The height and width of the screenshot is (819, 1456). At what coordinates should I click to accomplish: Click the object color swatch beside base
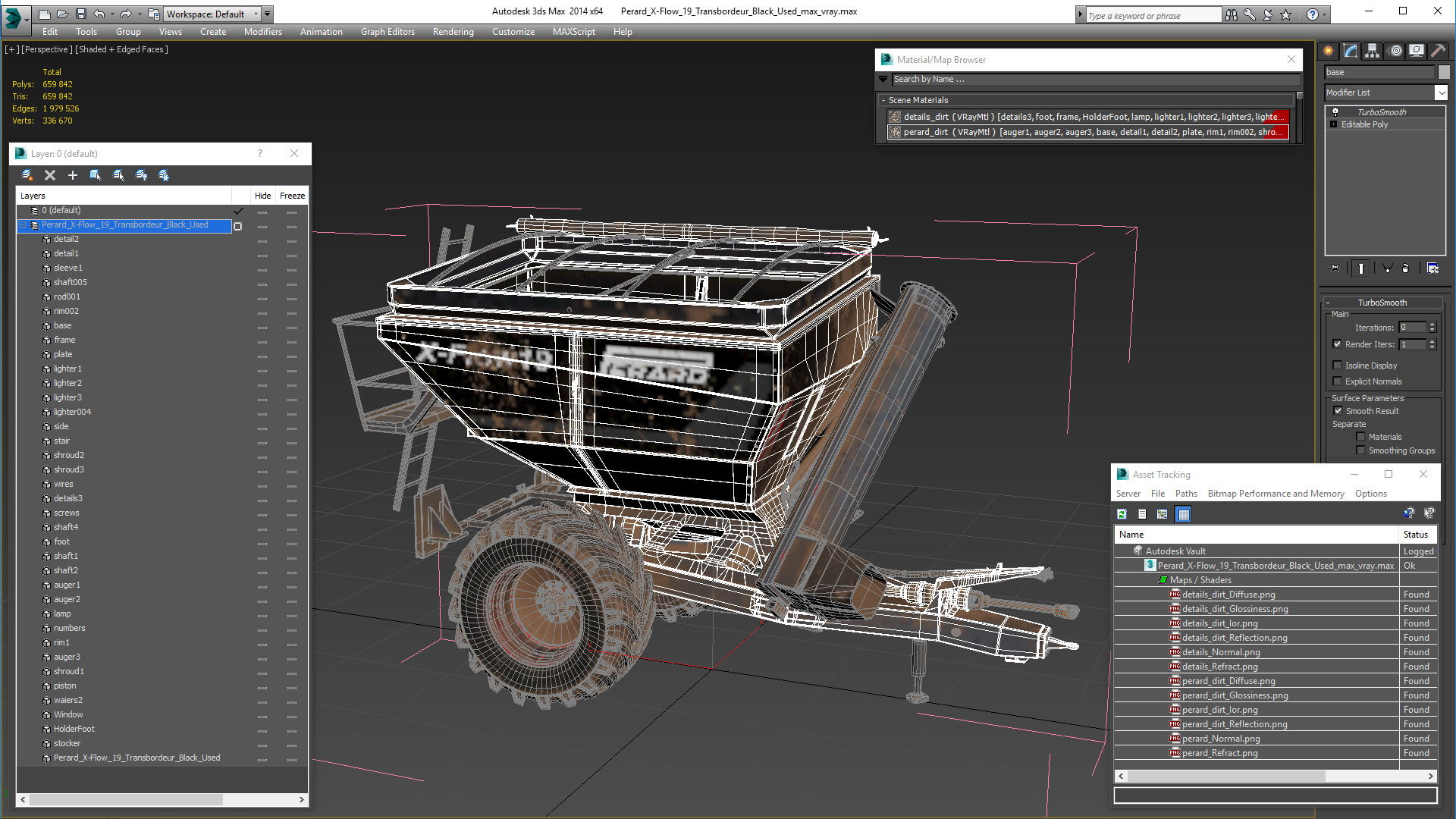[x=1444, y=72]
